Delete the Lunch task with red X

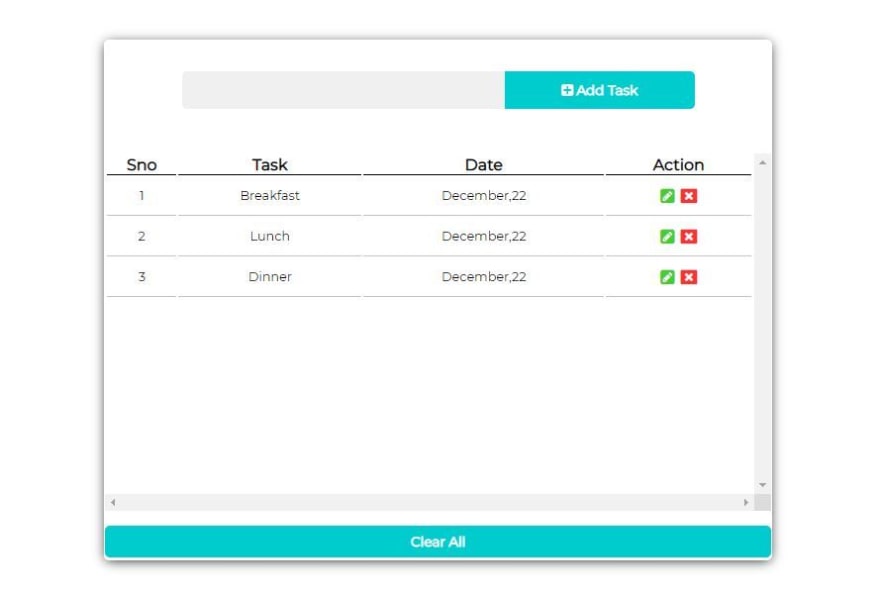[689, 236]
